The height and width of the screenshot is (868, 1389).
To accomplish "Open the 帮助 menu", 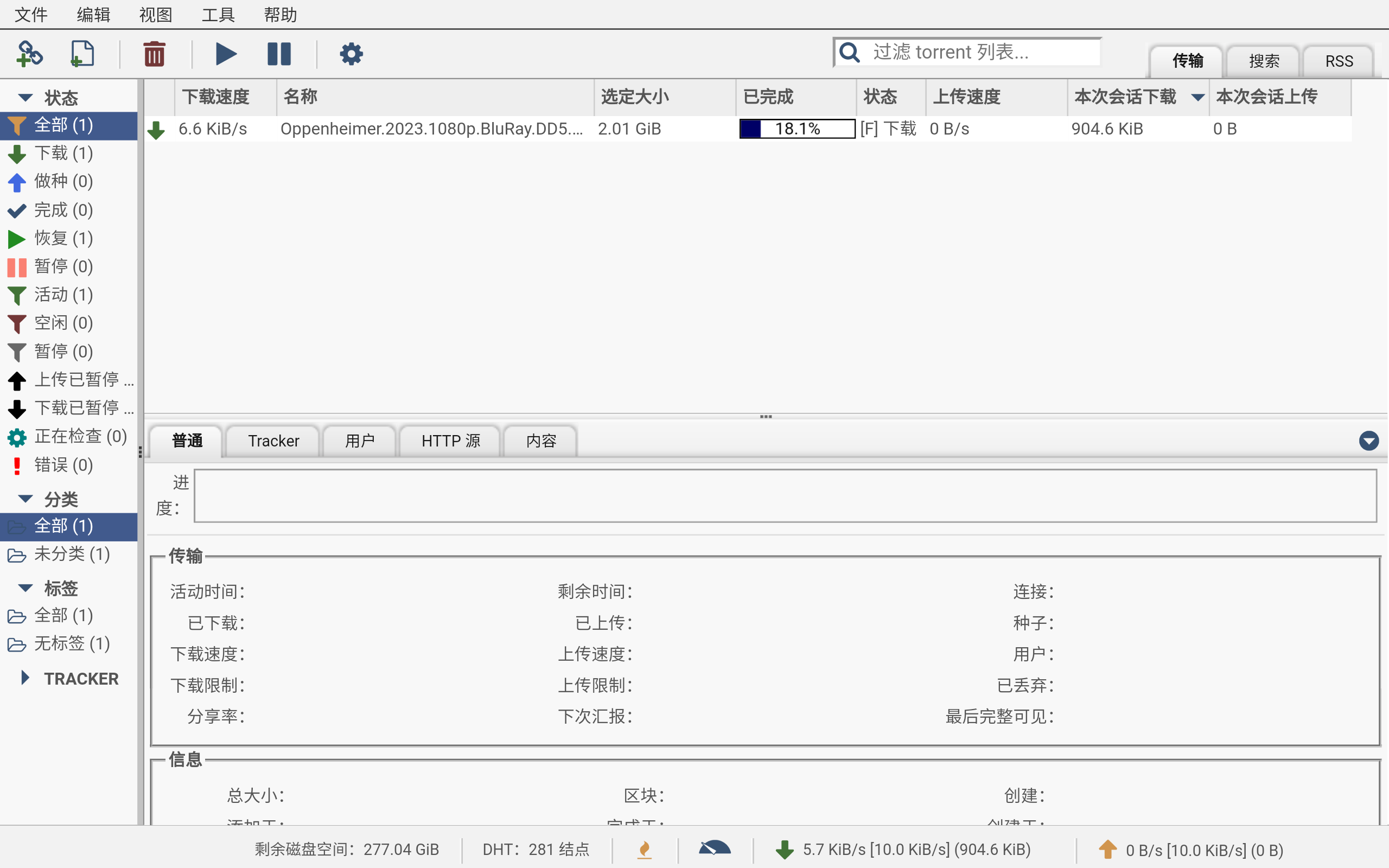I will point(281,14).
